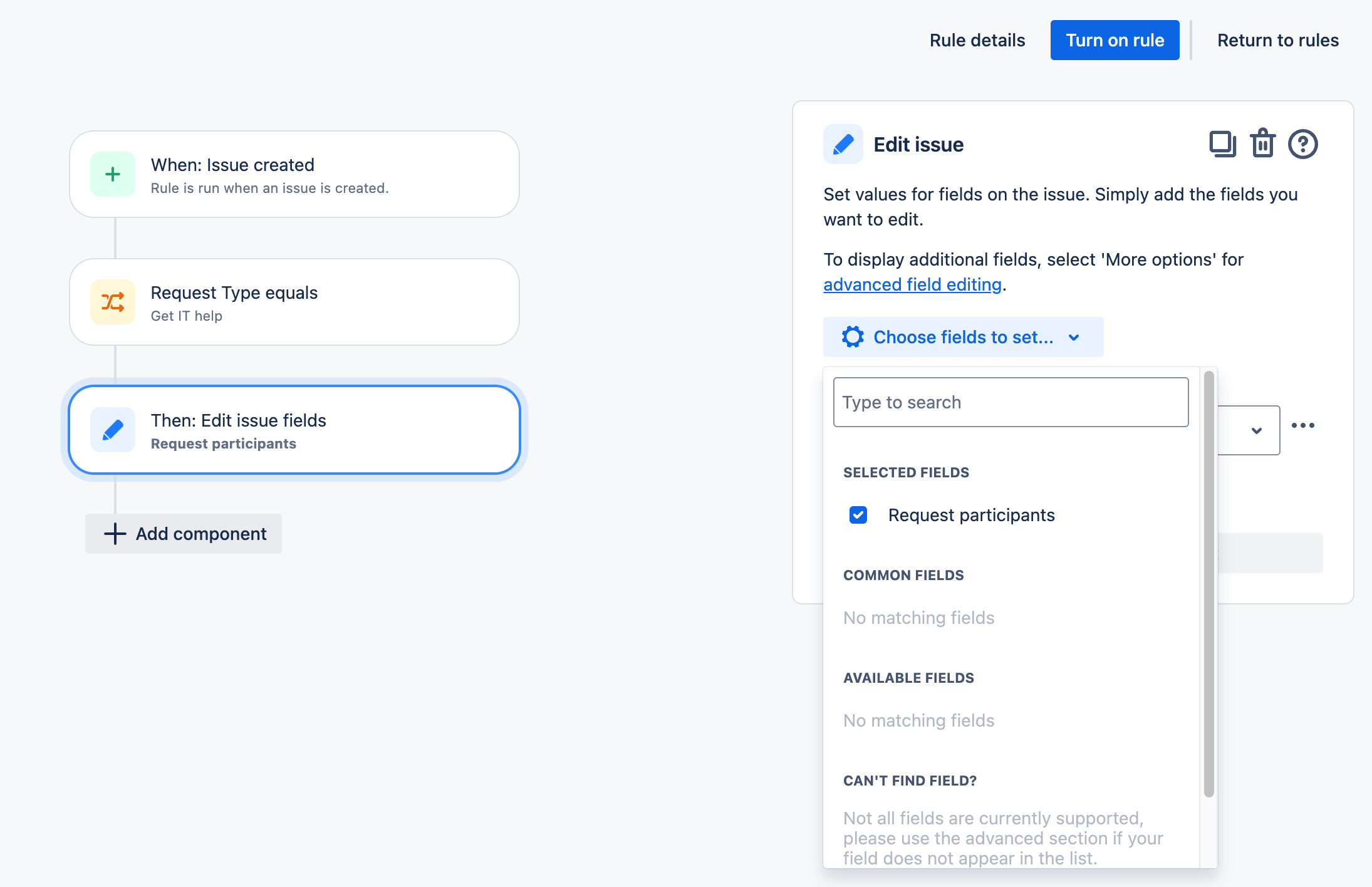Select the When: Issue created trigger

[294, 174]
